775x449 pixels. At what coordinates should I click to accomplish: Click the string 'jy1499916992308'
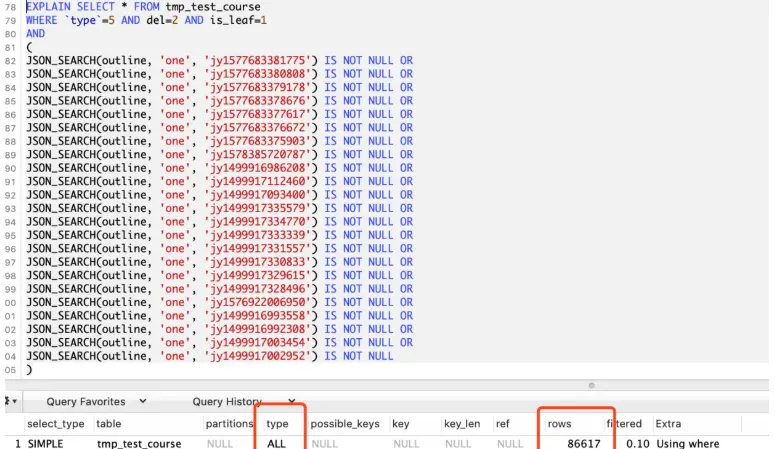coord(258,329)
